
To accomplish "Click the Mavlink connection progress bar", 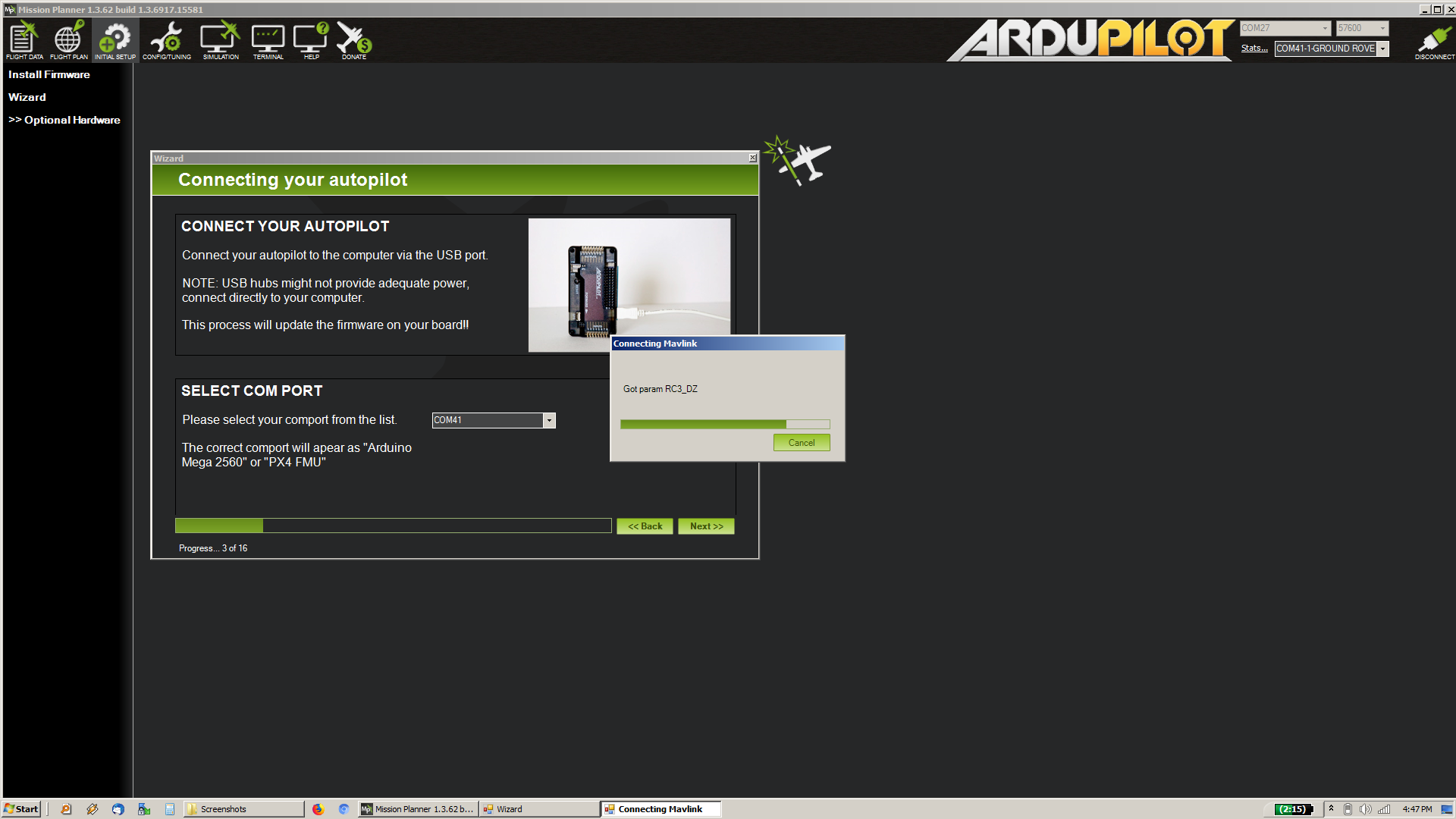I will tap(725, 425).
